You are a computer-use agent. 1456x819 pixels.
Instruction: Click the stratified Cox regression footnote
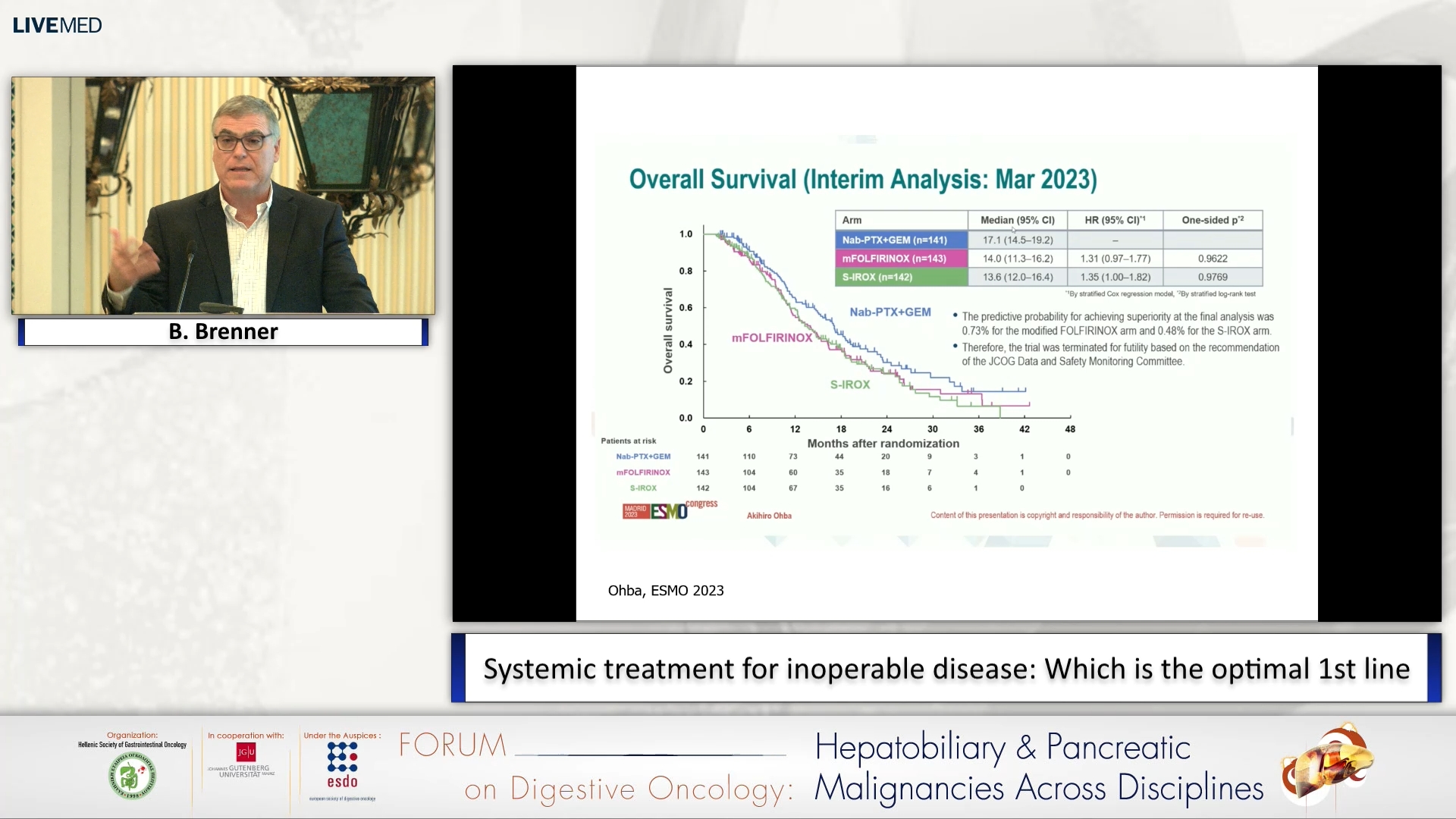[1160, 293]
